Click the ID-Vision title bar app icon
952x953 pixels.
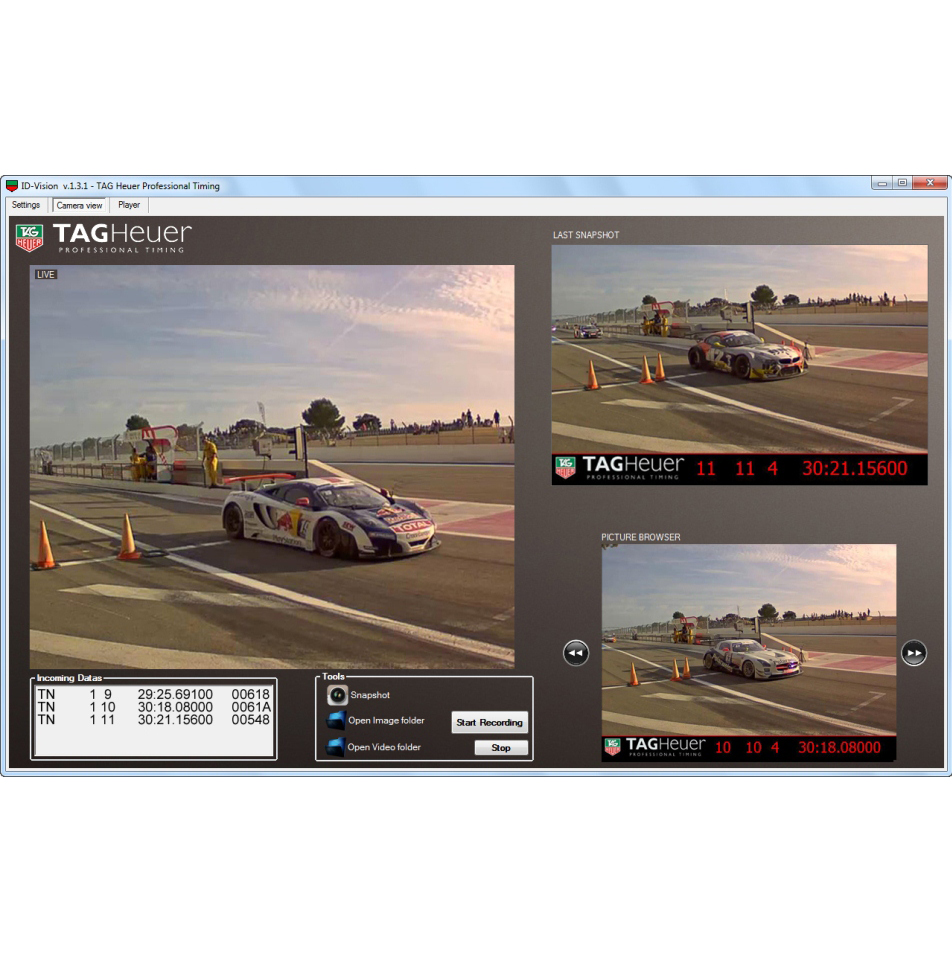coord(12,186)
